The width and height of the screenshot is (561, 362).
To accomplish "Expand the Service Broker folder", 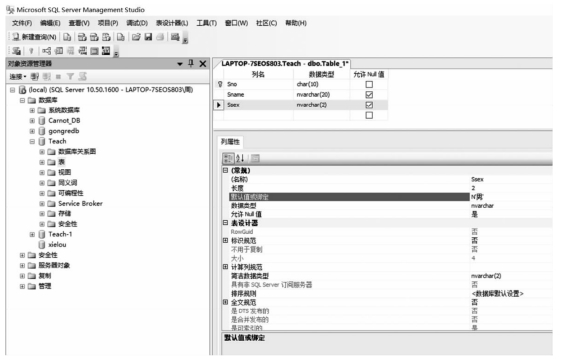I will point(42,204).
